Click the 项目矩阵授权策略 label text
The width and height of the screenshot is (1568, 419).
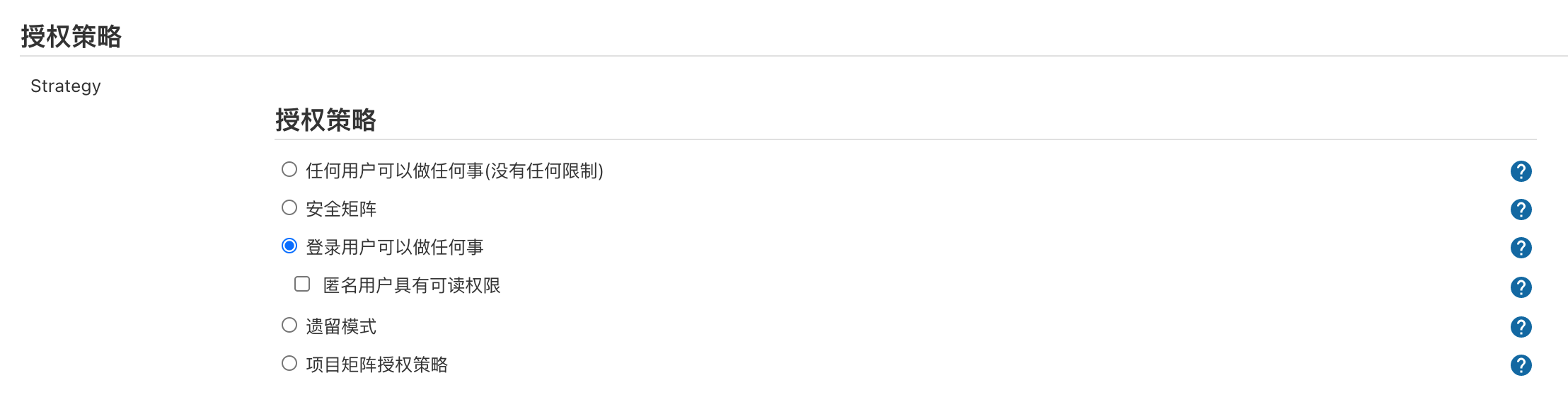coord(377,365)
